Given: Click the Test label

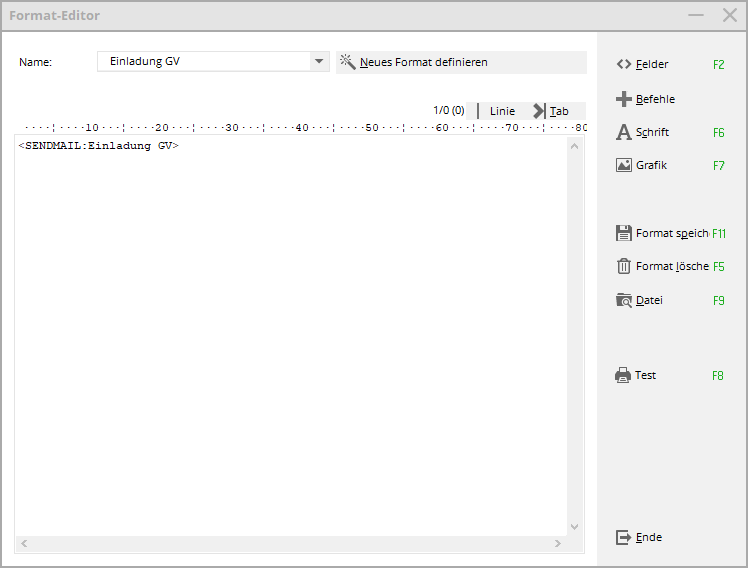Looking at the screenshot, I should coord(645,375).
